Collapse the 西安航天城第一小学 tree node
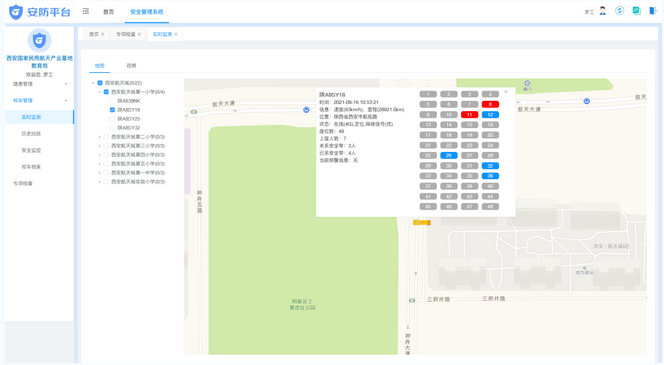664x365 pixels. click(x=100, y=92)
